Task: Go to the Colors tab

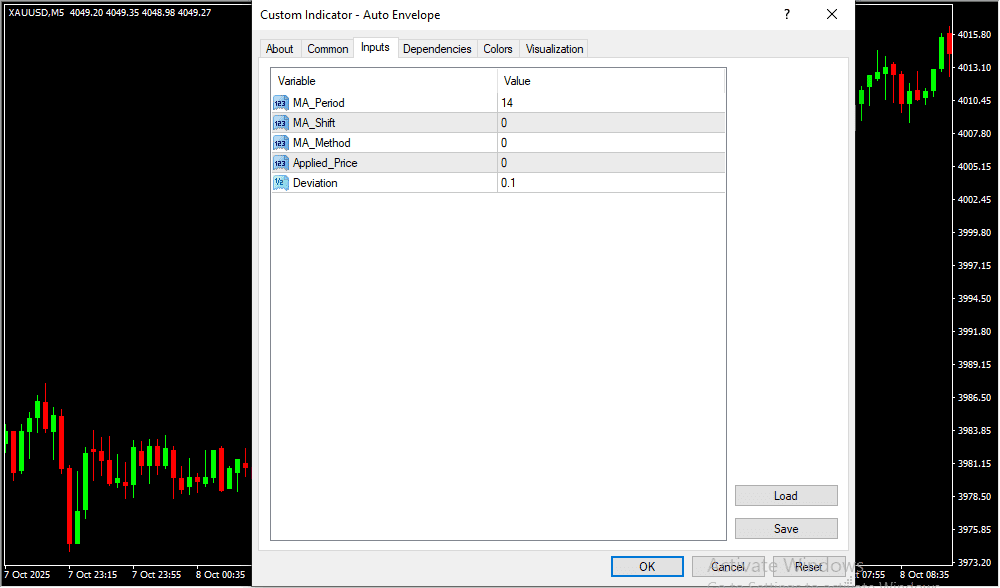Action: 498,49
